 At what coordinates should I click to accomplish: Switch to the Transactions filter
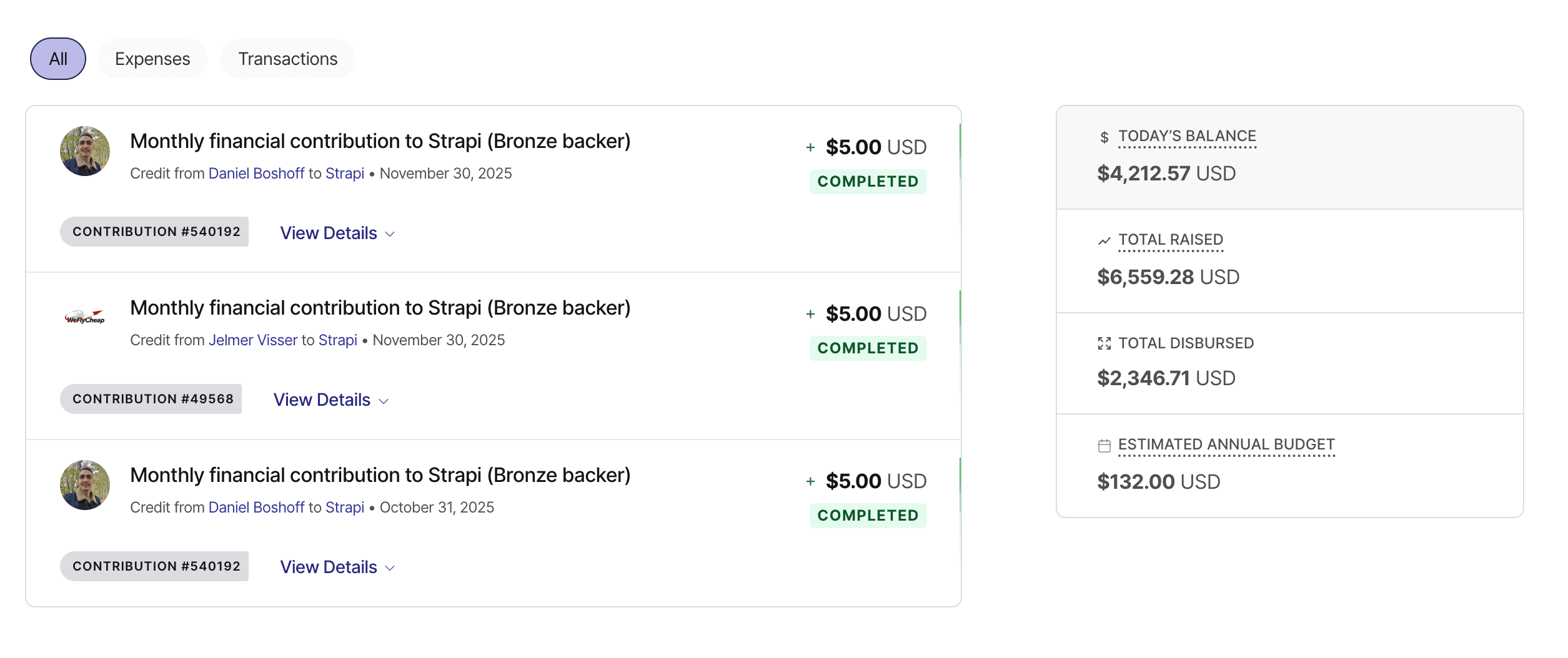(288, 59)
